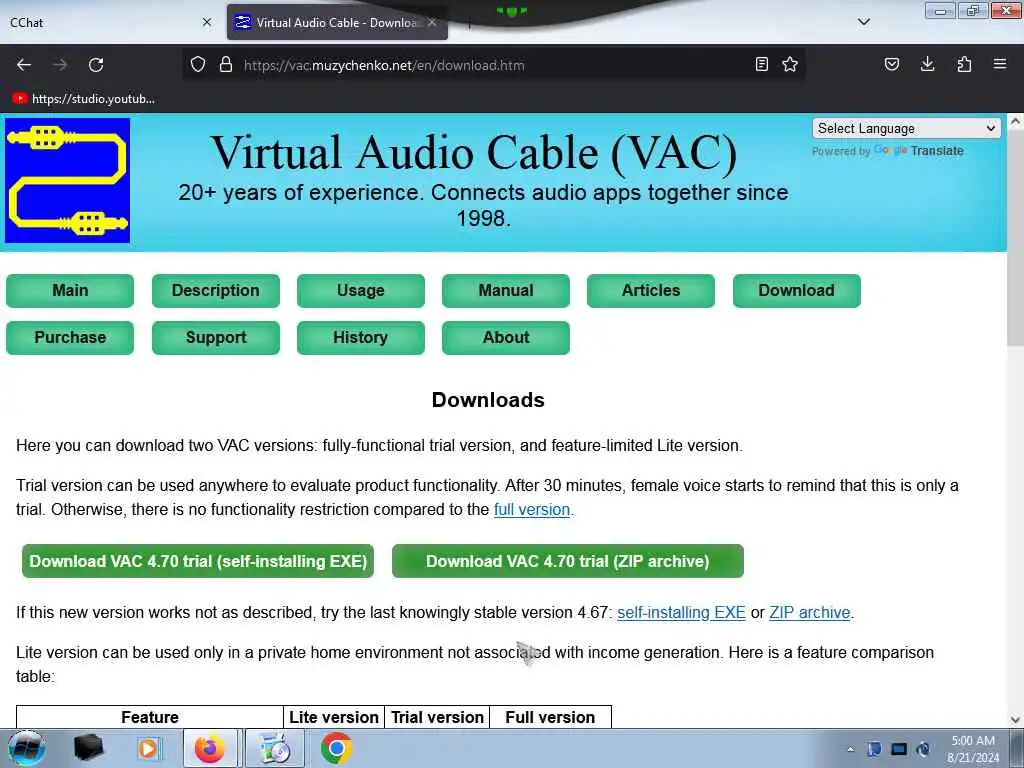Launch the media player taskbar icon
Image resolution: width=1024 pixels, height=768 pixels.
click(x=148, y=748)
